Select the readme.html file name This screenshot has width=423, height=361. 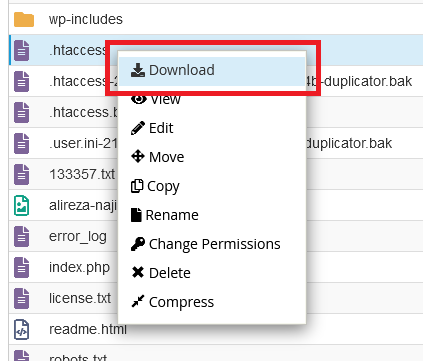pyautogui.click(x=88, y=329)
